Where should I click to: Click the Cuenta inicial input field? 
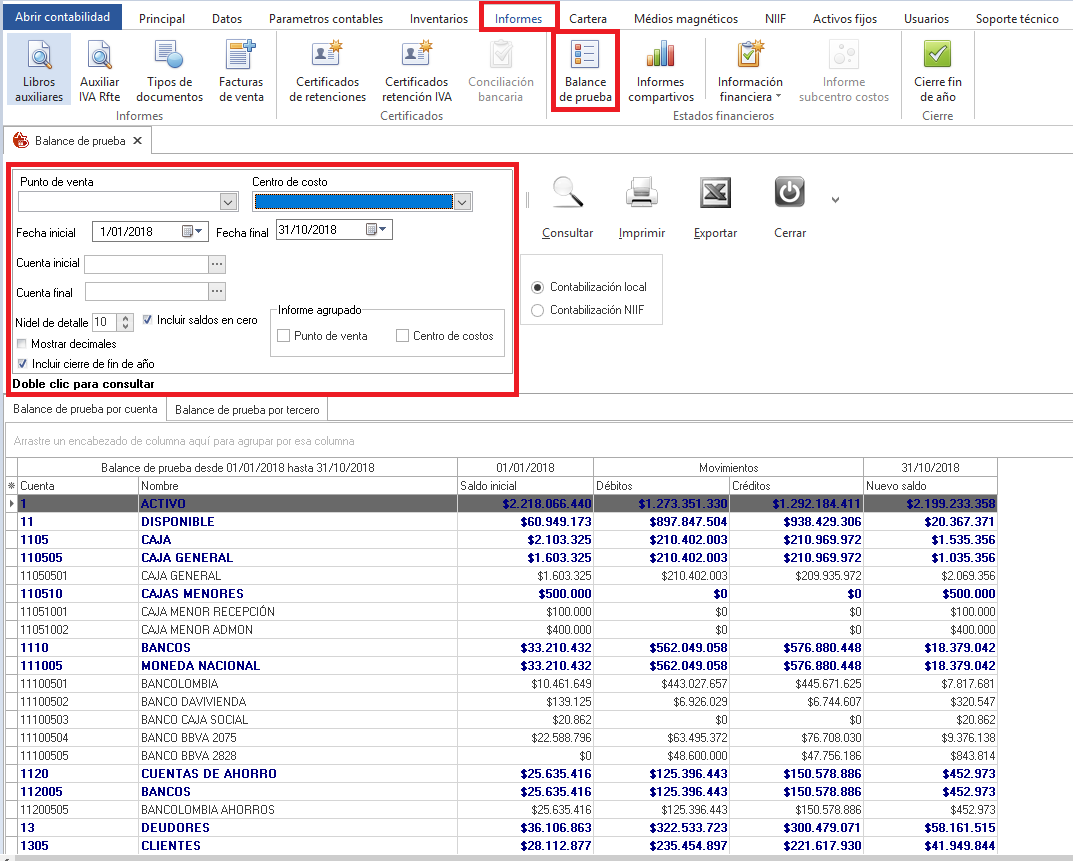pos(146,264)
